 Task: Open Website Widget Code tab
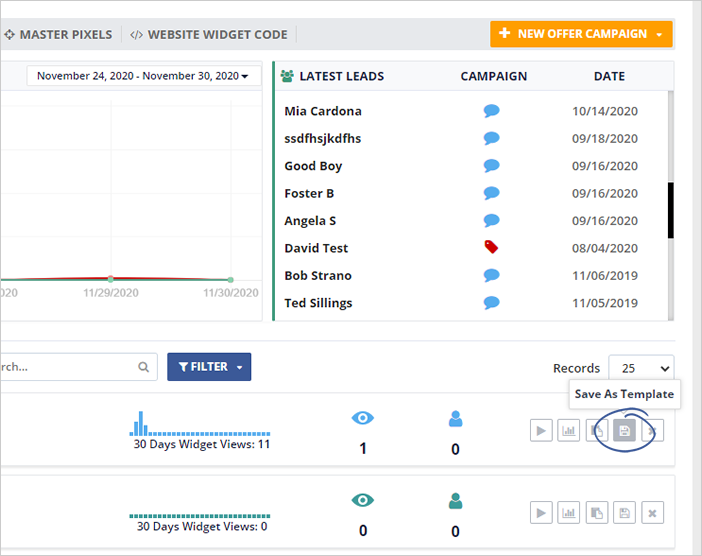[209, 35]
